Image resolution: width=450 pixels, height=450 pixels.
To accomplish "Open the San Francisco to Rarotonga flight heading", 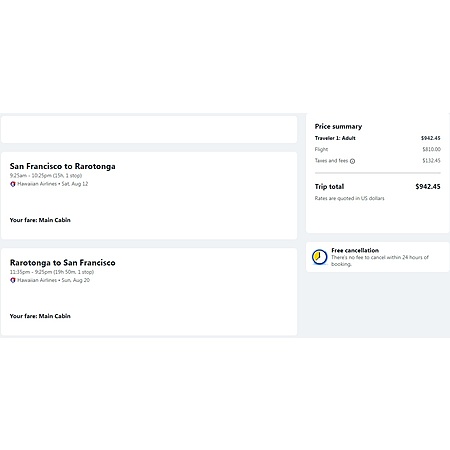I will pyautogui.click(x=63, y=166).
